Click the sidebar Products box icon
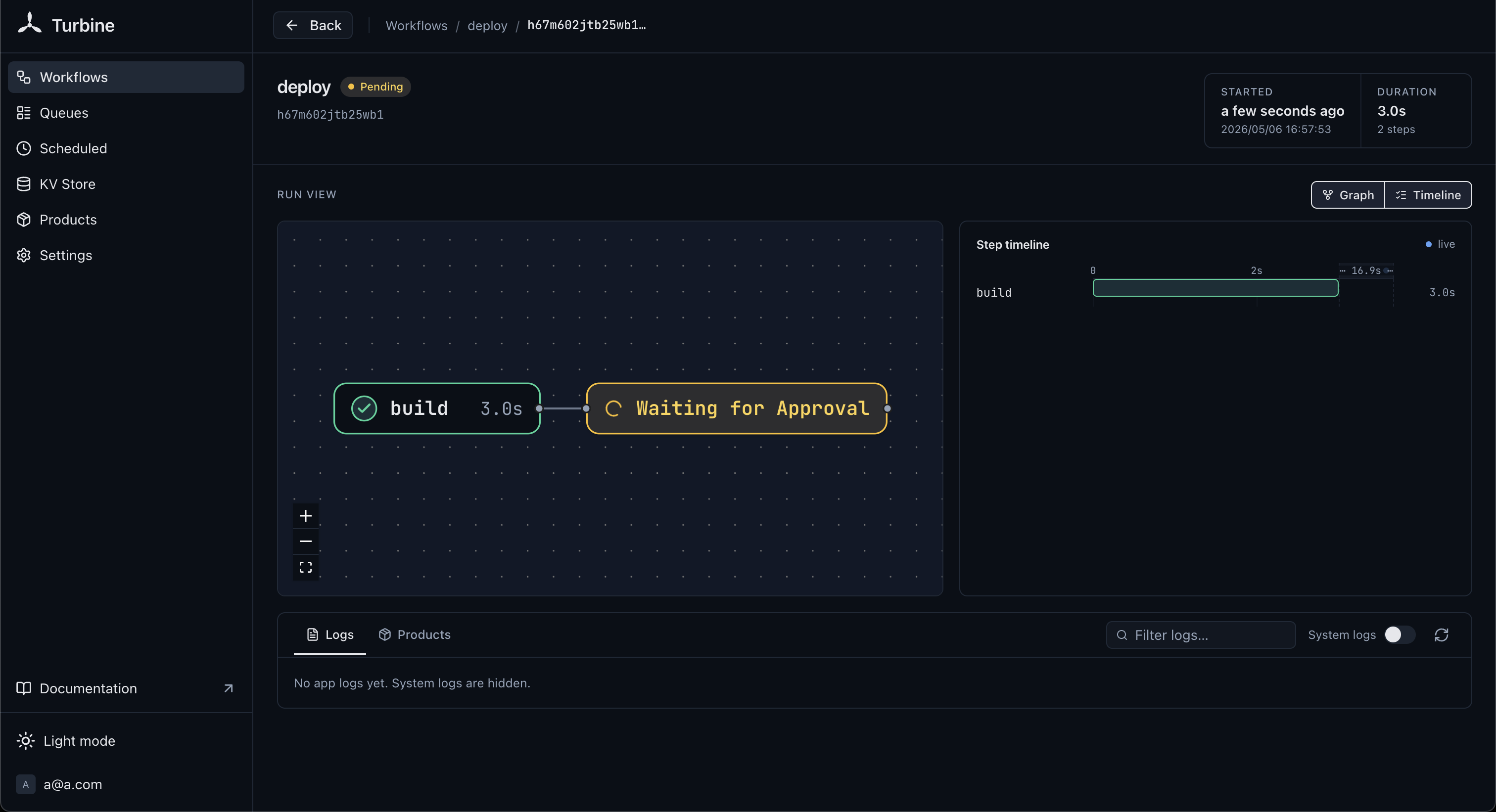Screen dimensions: 1496x812 [x=24, y=220]
